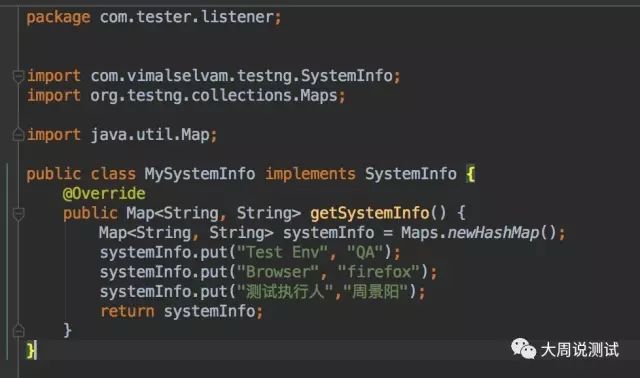This screenshot has height=378, width=640.
Task: Click the MySystemInfo class name
Action: [x=200, y=174]
